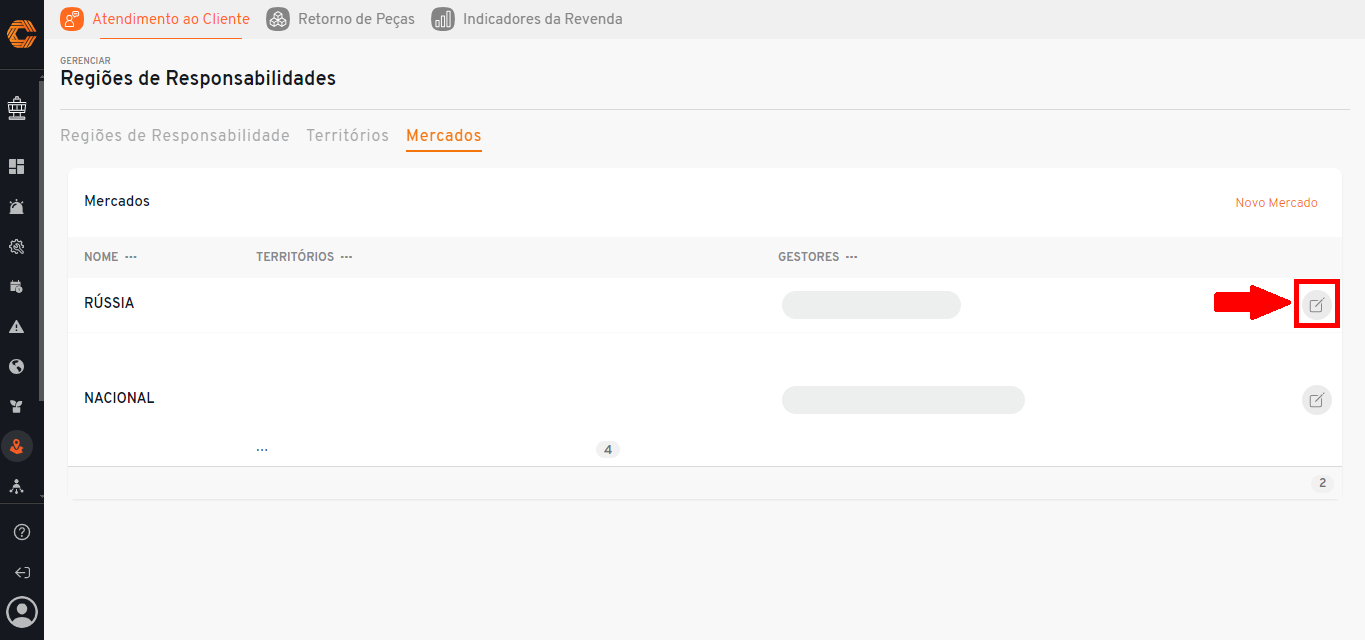The height and width of the screenshot is (640, 1365).
Task: Open the gear with wrench icon
Action: (17, 246)
